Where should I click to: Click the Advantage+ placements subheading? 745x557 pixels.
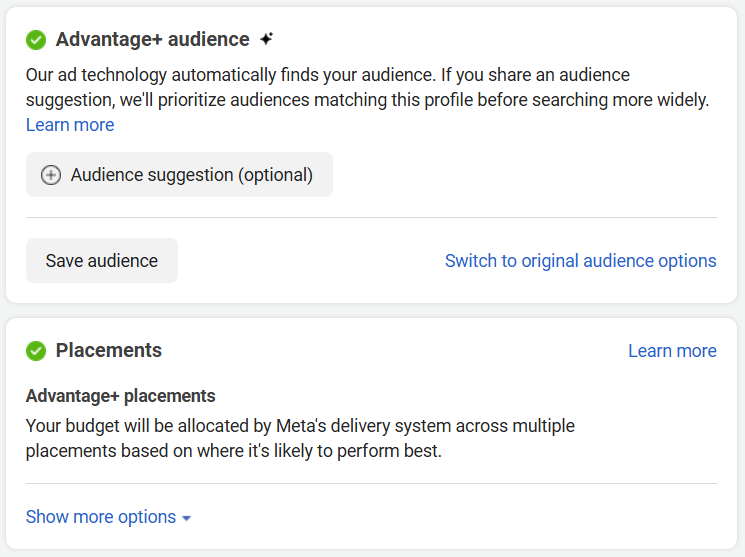(120, 396)
